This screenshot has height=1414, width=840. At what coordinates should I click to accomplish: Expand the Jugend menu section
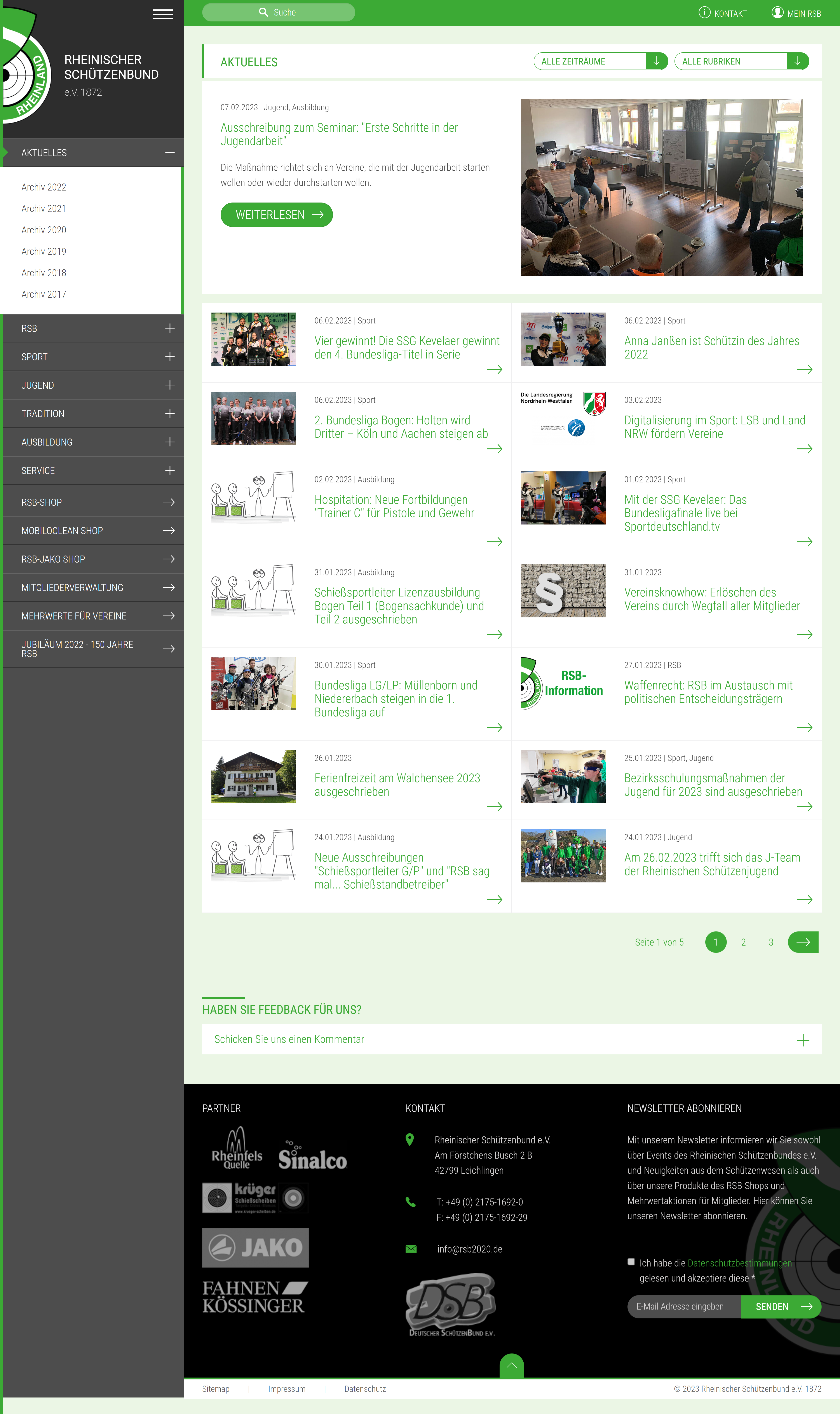point(170,385)
